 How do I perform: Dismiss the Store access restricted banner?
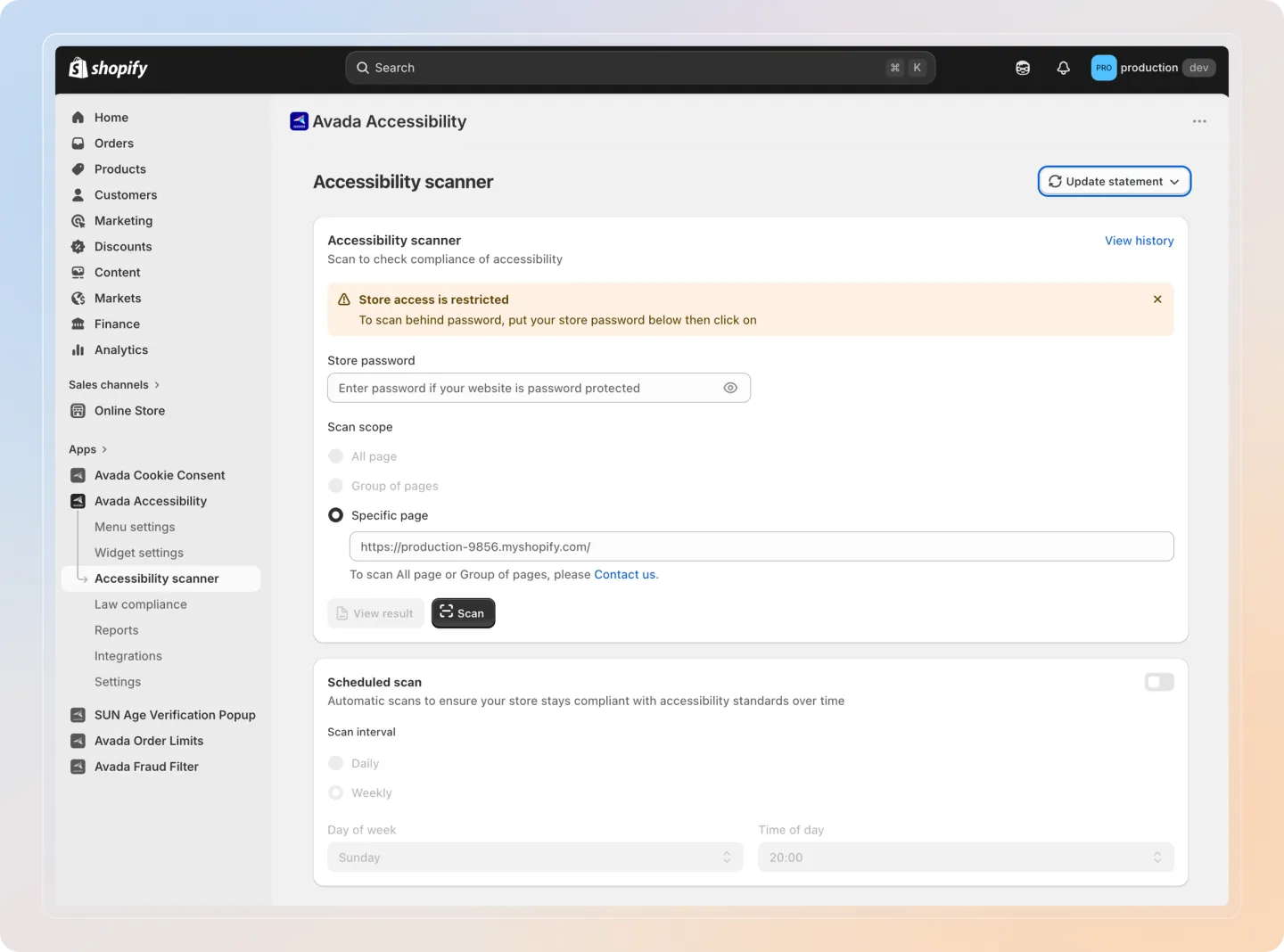1157,300
